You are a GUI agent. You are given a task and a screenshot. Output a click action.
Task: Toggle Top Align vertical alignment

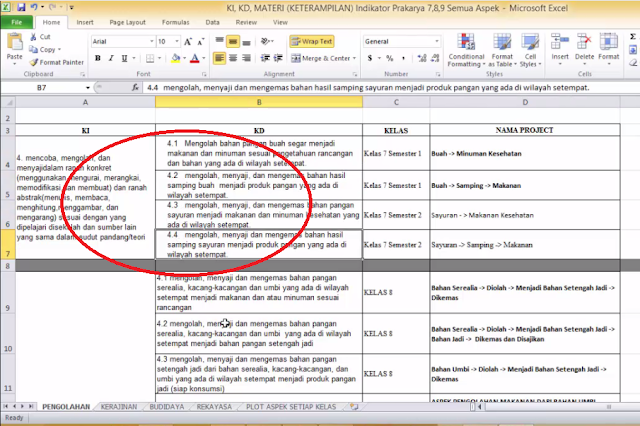[219, 41]
